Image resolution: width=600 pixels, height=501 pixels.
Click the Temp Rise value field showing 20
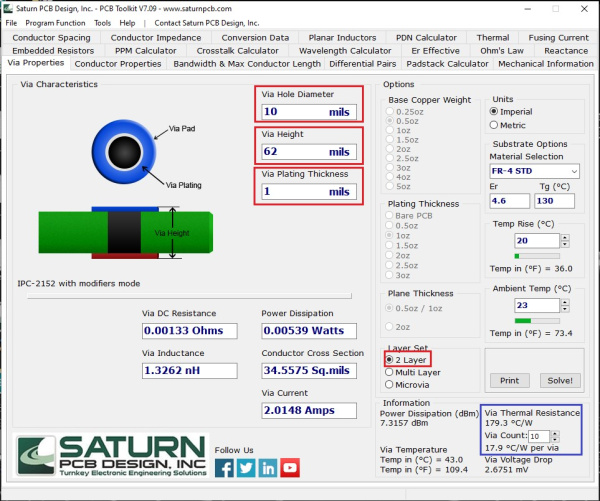click(537, 241)
